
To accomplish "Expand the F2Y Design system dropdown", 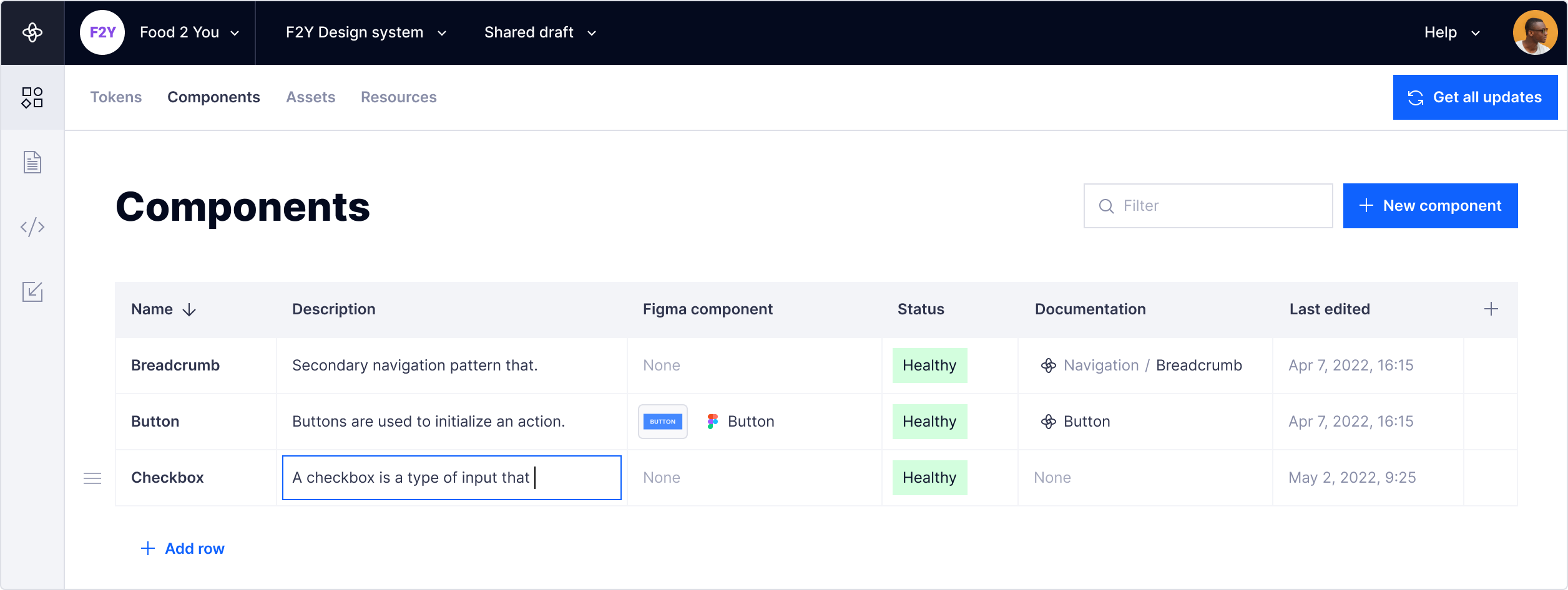I will 366,32.
